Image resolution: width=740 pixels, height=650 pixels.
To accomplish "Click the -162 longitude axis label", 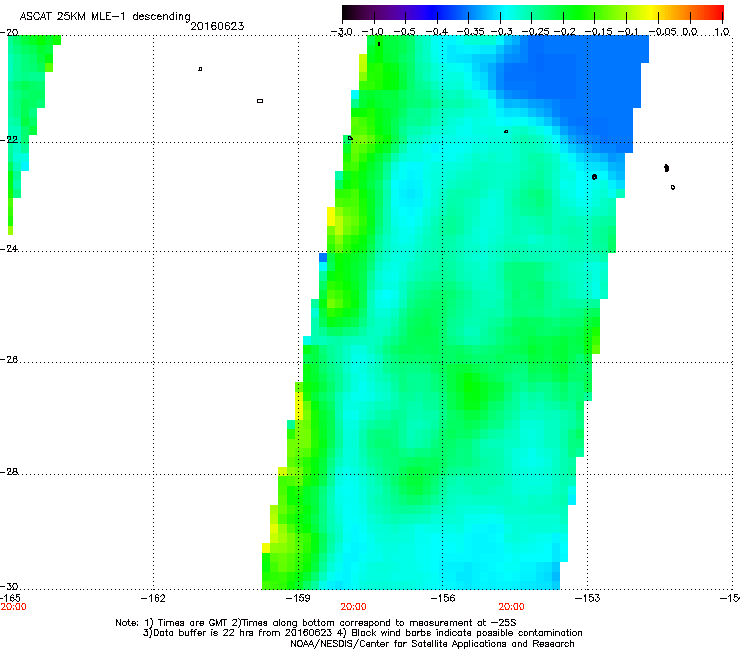I will 153,599.
